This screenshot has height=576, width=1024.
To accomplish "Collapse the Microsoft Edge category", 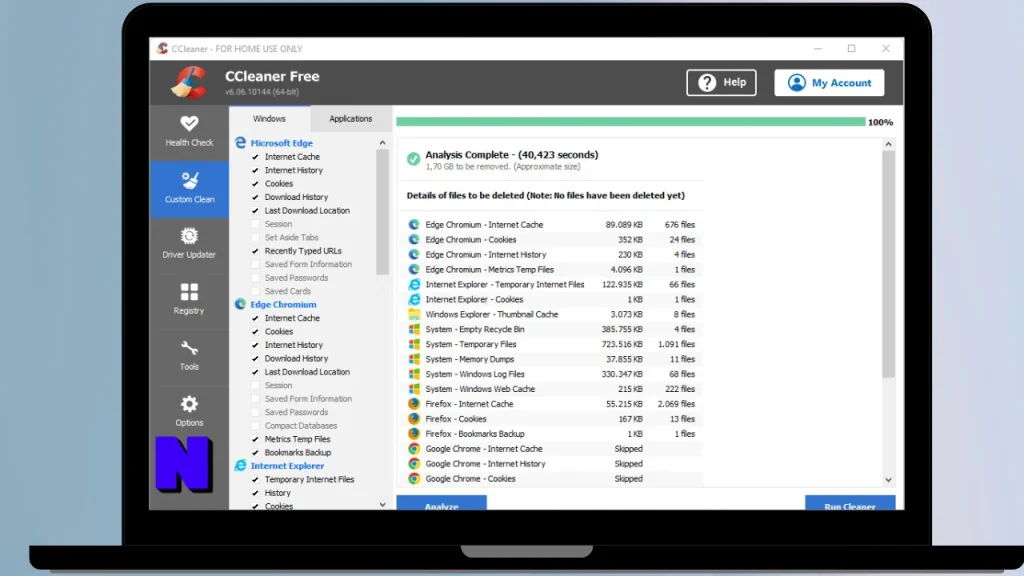I will click(281, 142).
